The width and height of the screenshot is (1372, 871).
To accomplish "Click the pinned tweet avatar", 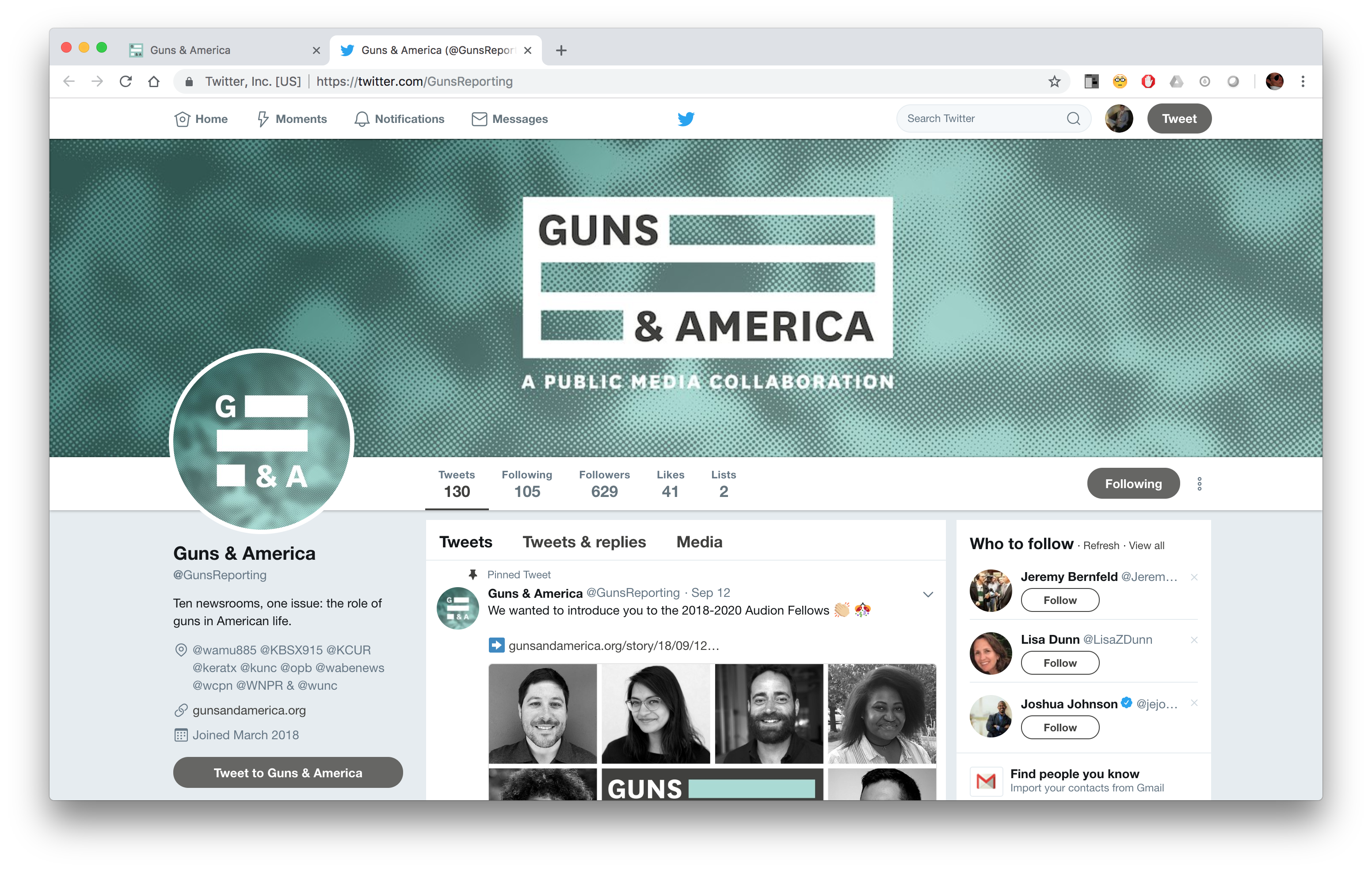I will click(x=457, y=608).
